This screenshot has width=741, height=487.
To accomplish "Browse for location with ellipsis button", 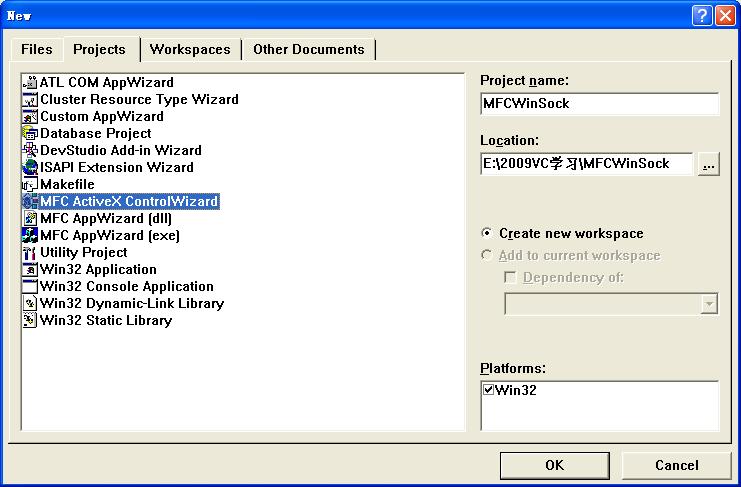I will [x=708, y=164].
